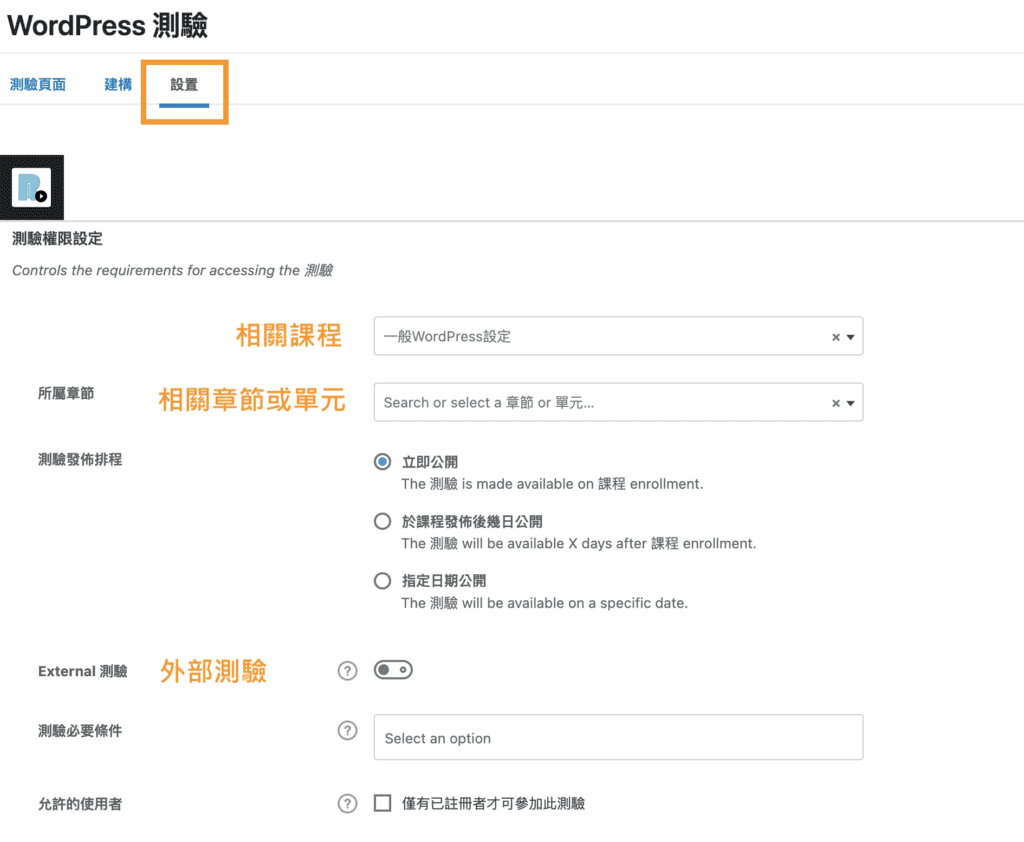This screenshot has width=1024, height=842.
Task: Select the 指定日期公開 radio option
Action: click(382, 580)
